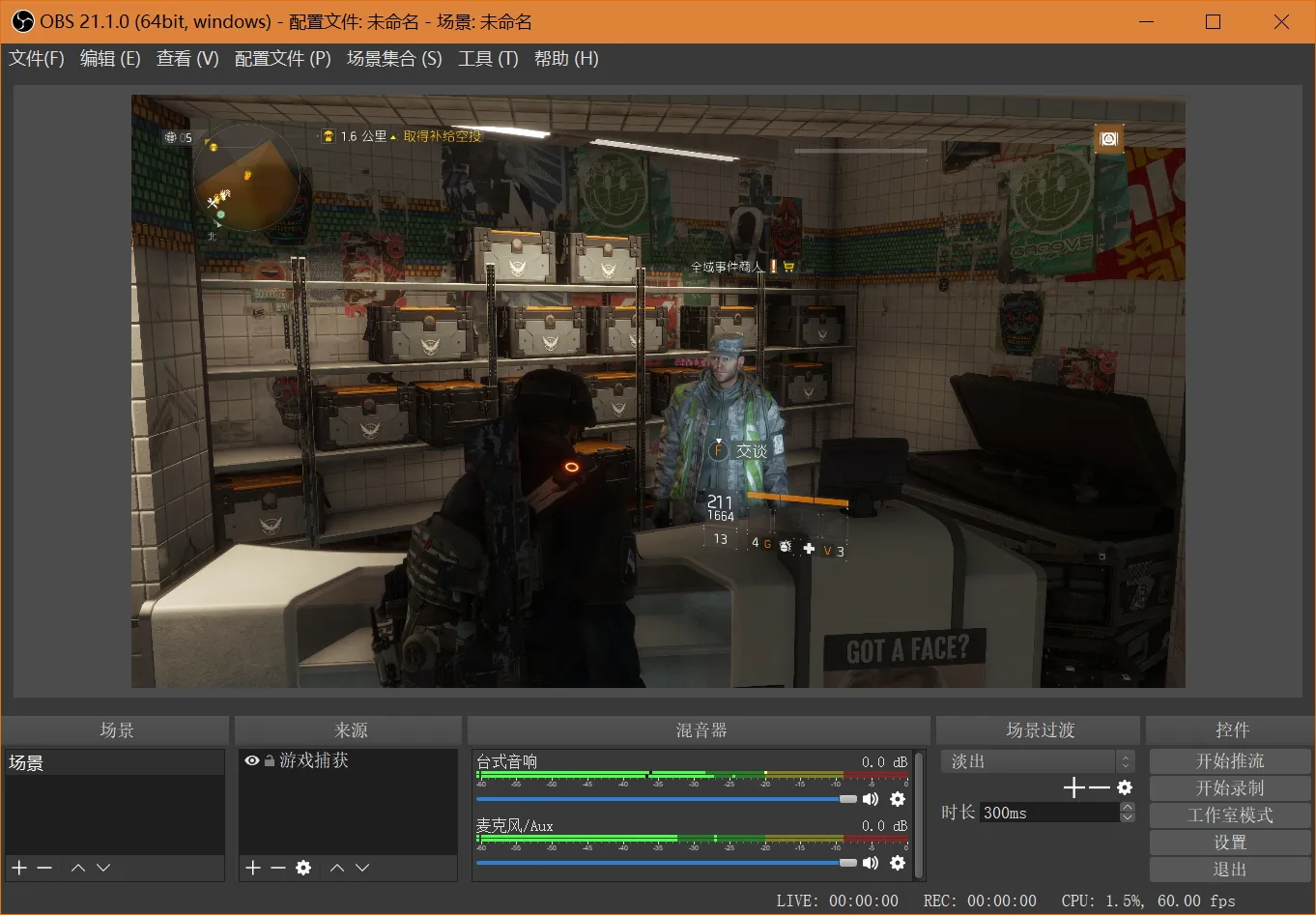The image size is (1316, 915).
Task: Add a new scene with plus icon
Action: (x=19, y=868)
